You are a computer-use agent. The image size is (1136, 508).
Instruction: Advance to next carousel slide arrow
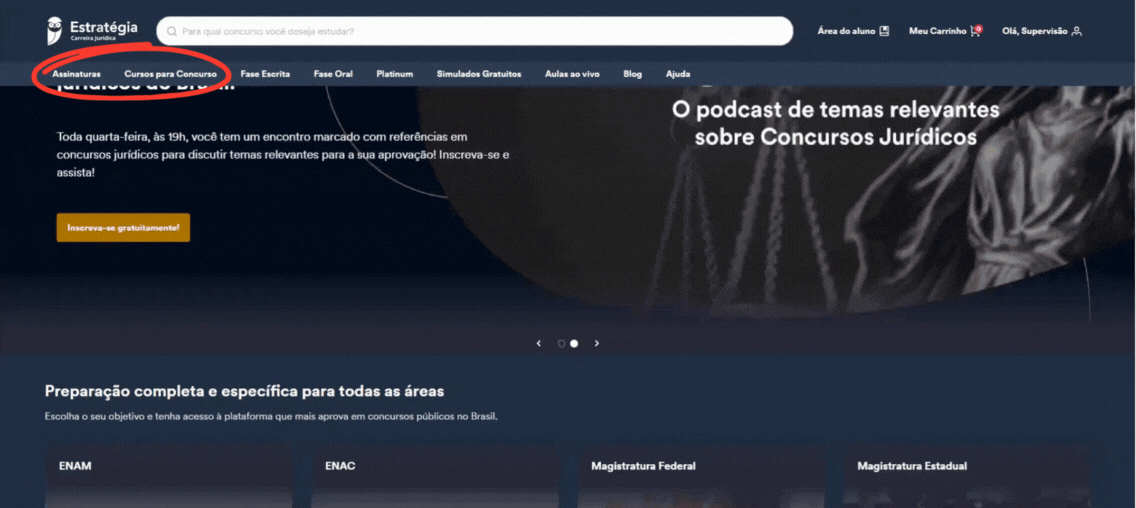coord(597,343)
